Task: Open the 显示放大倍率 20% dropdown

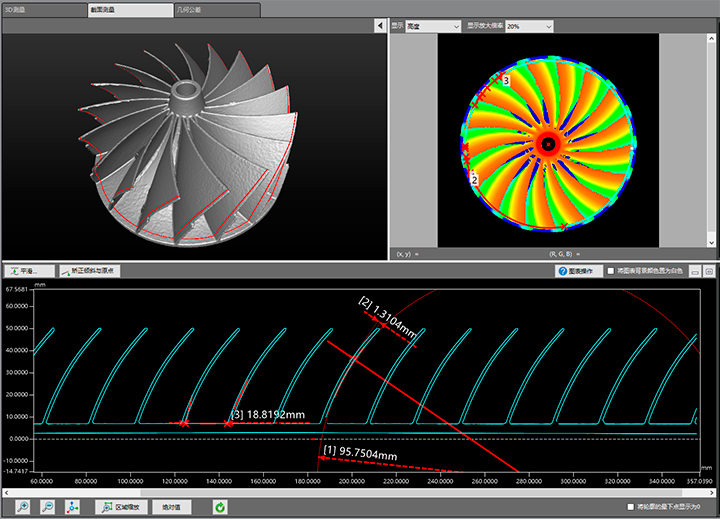Action: [x=528, y=26]
